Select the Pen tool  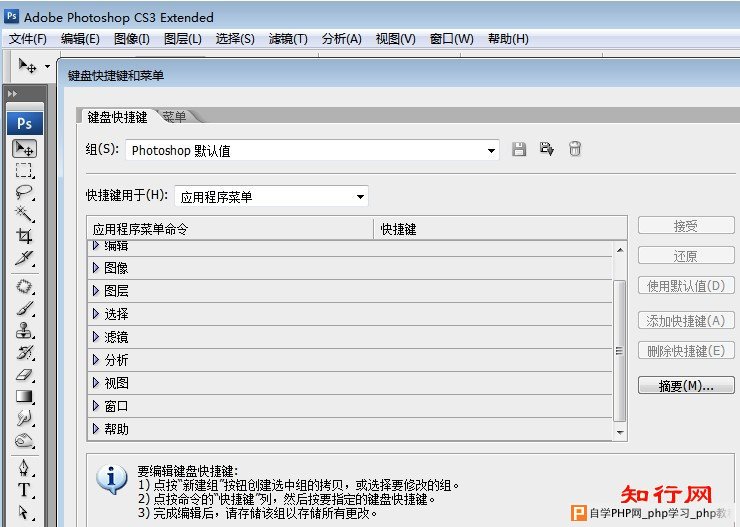tap(25, 468)
